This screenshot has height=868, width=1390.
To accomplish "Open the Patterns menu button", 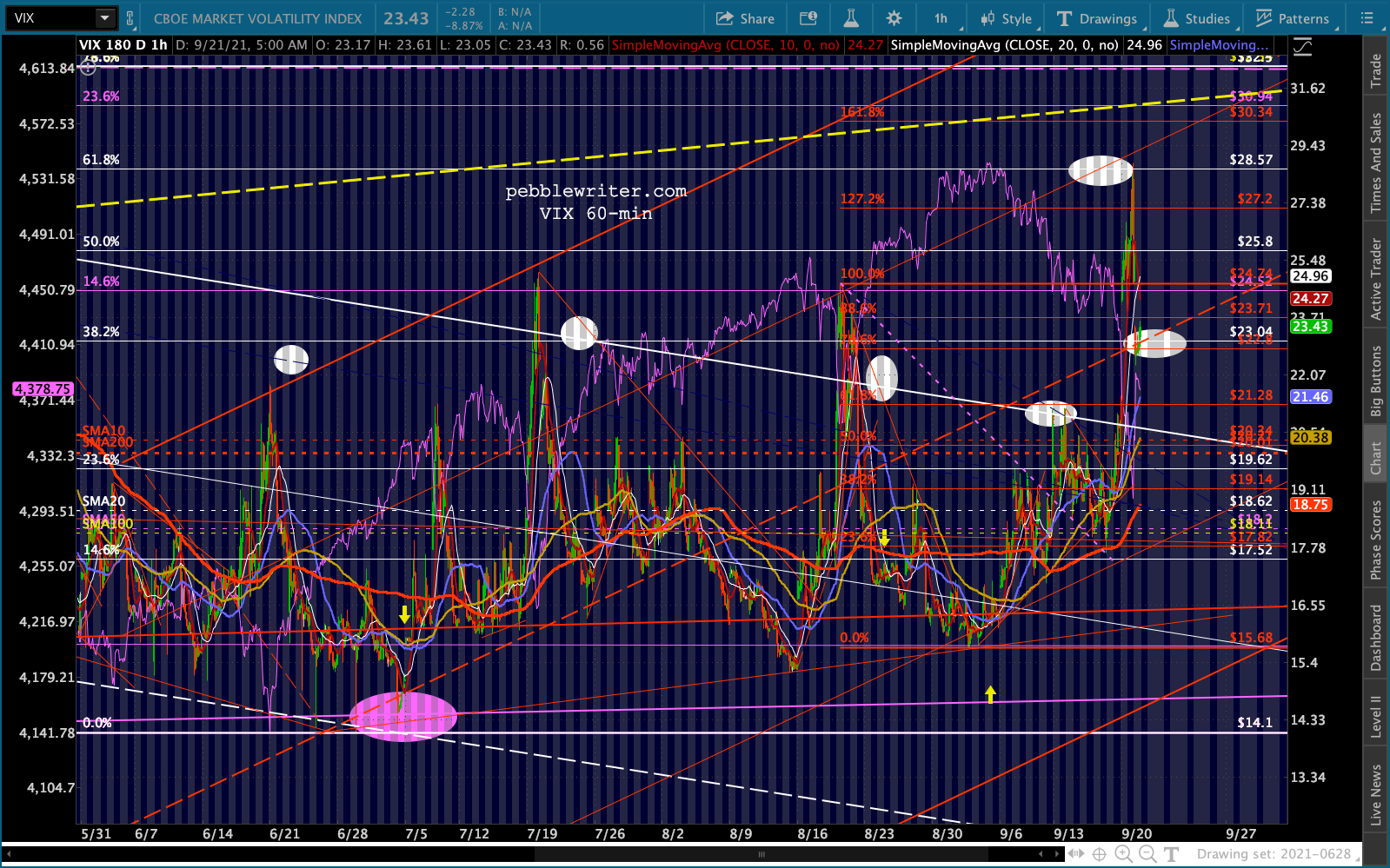I will (1293, 18).
